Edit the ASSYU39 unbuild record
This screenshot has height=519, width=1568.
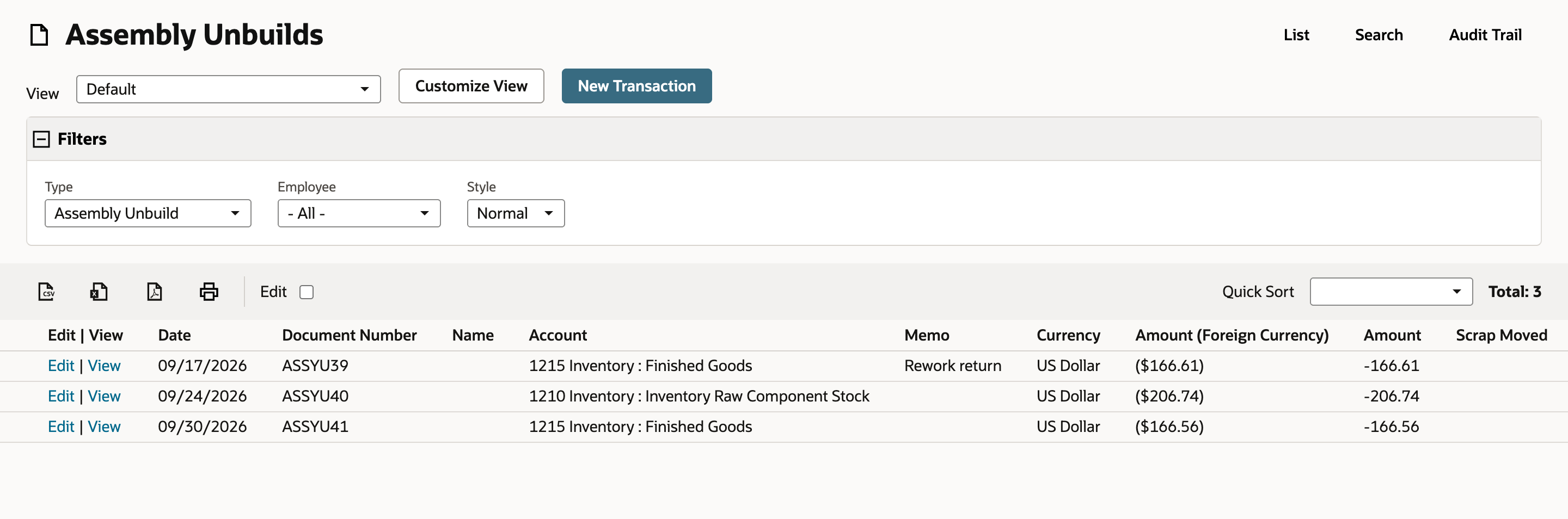[x=61, y=366]
